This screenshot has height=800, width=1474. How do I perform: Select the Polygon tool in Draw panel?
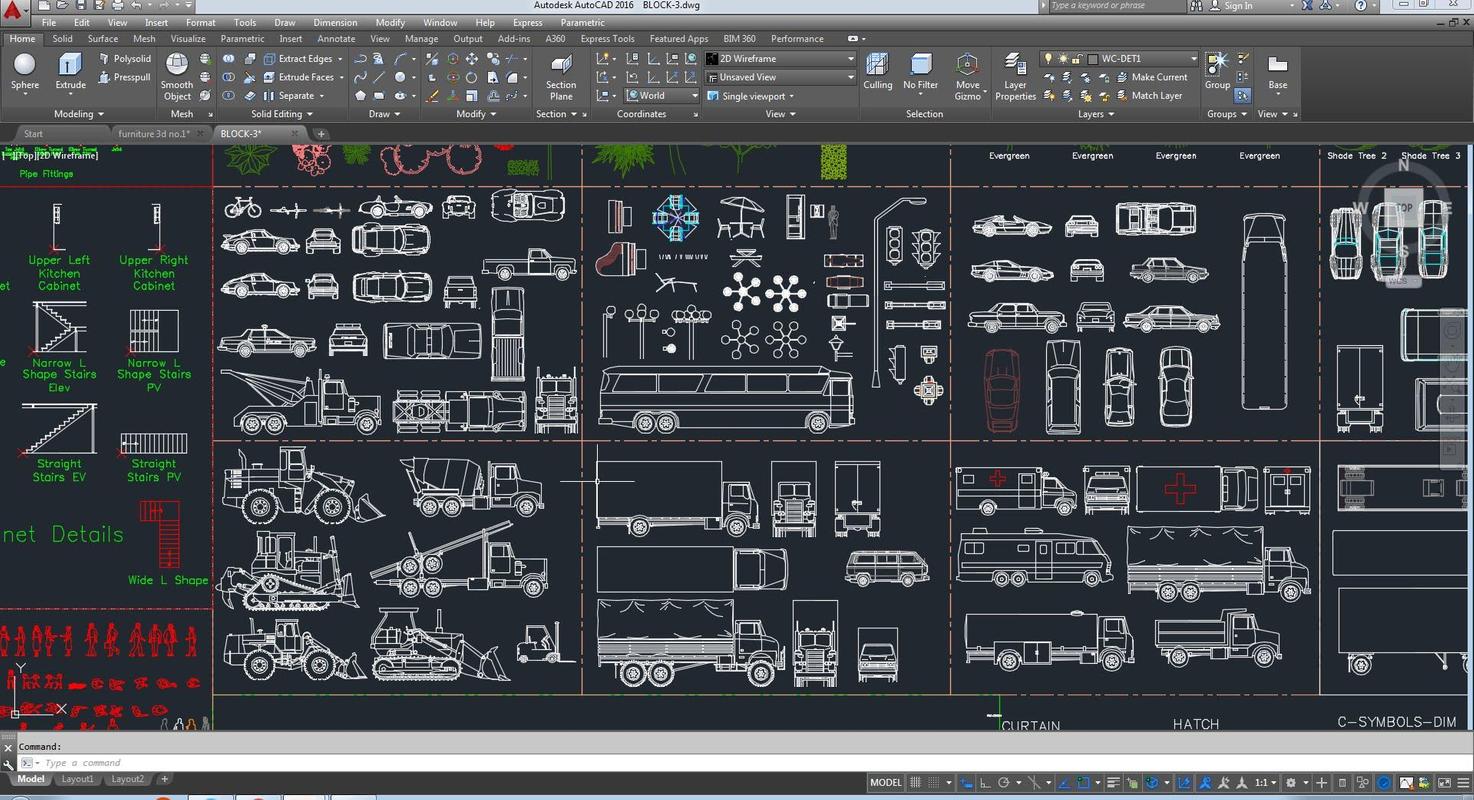tap(360, 96)
